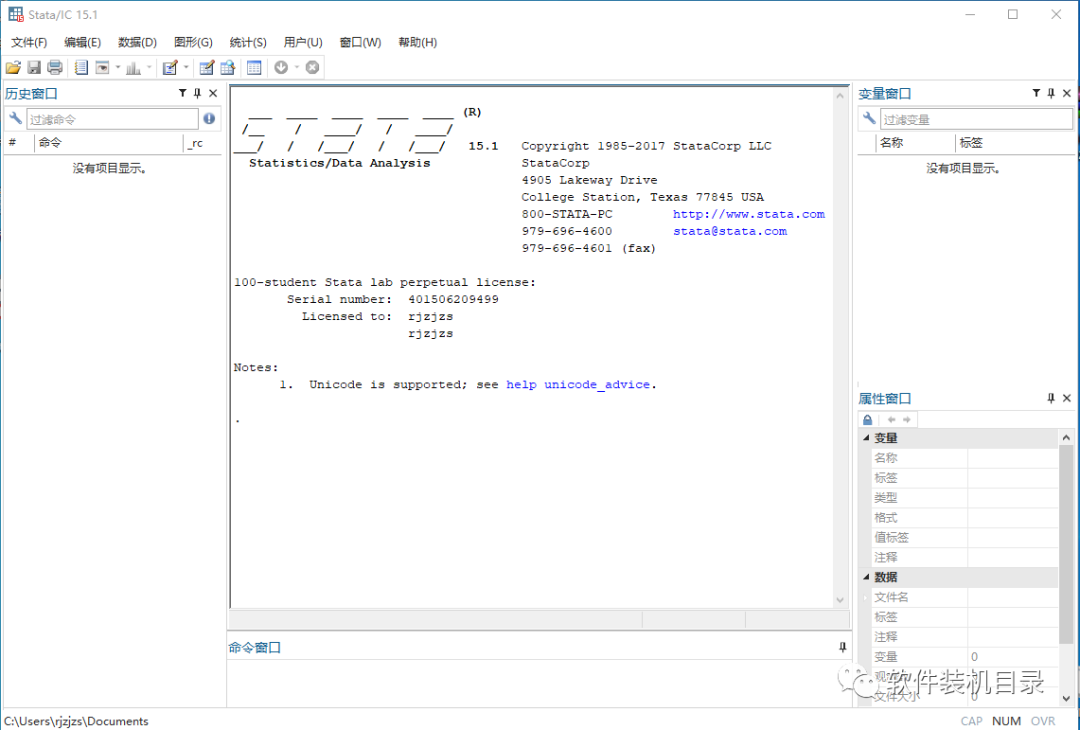Open the 用户(U) menu
This screenshot has height=730, width=1080.
(303, 42)
